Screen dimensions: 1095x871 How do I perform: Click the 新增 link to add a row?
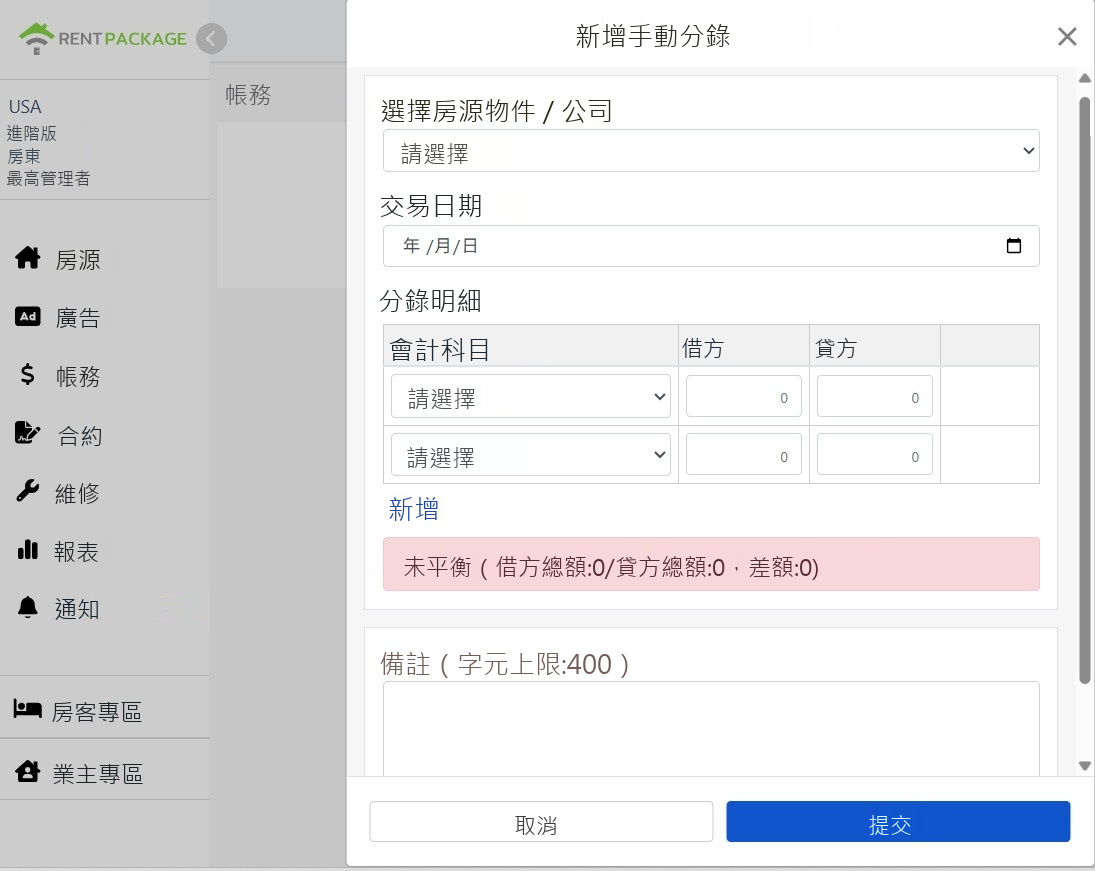pos(413,509)
